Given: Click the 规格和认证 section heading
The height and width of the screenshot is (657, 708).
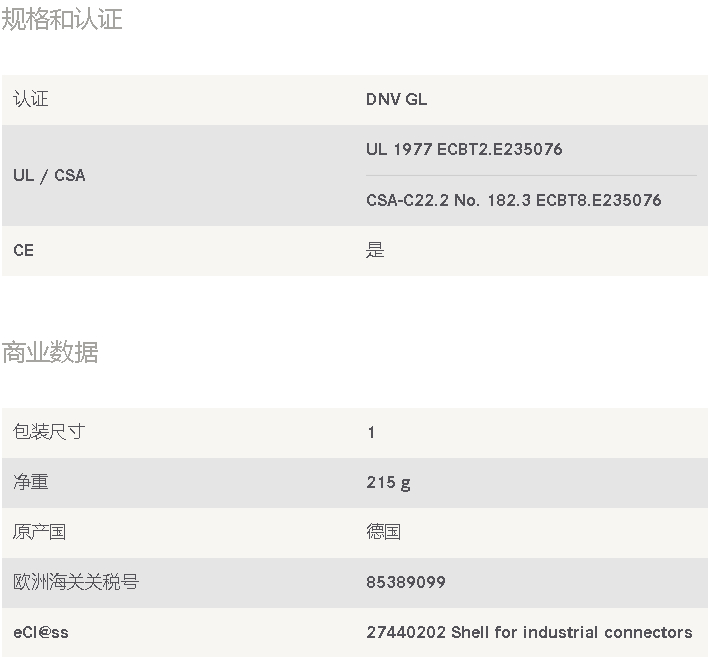Looking at the screenshot, I should point(62,19).
